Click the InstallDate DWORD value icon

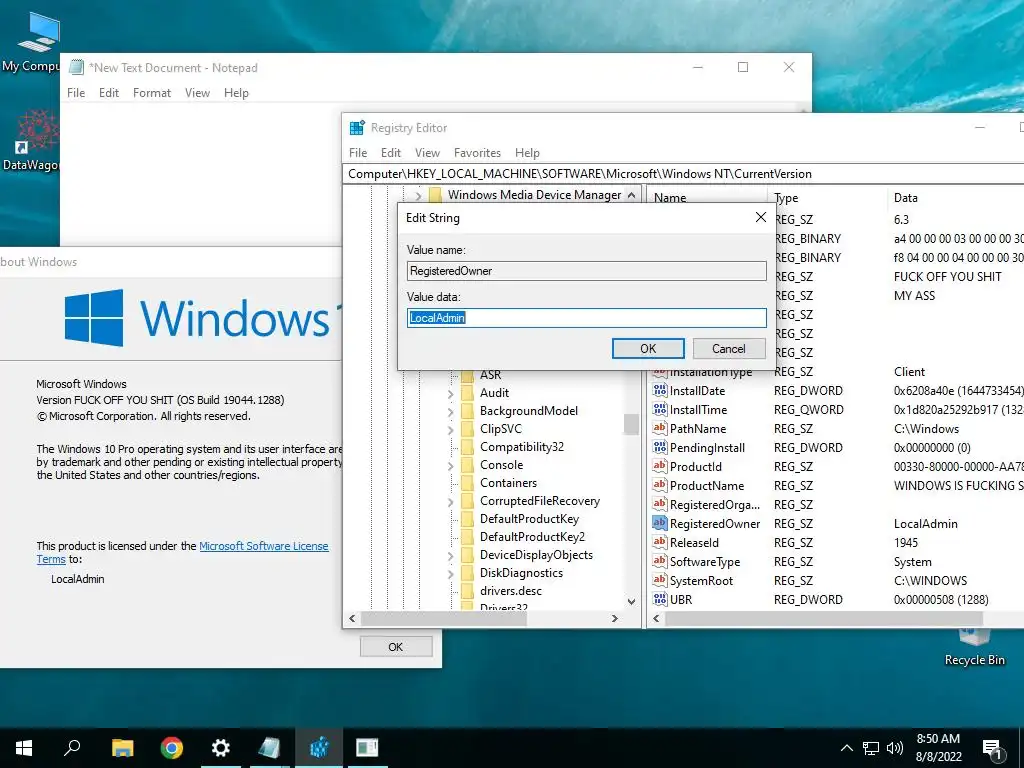pos(660,391)
